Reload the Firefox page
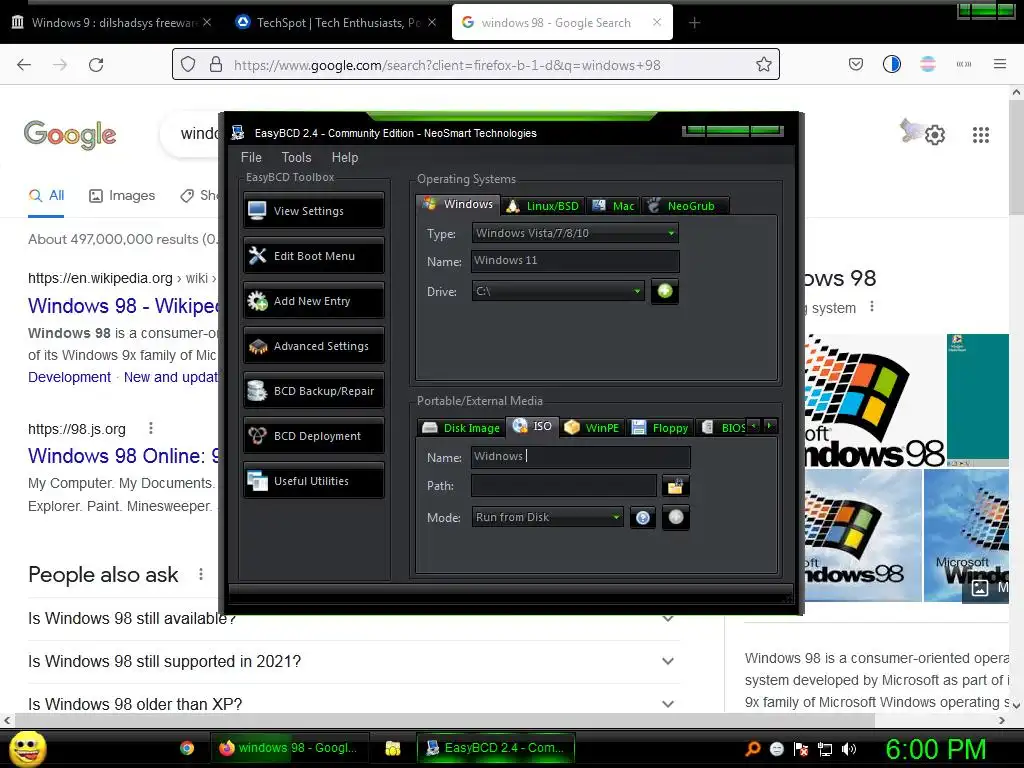Screen dimensions: 1024x768 pos(96,65)
